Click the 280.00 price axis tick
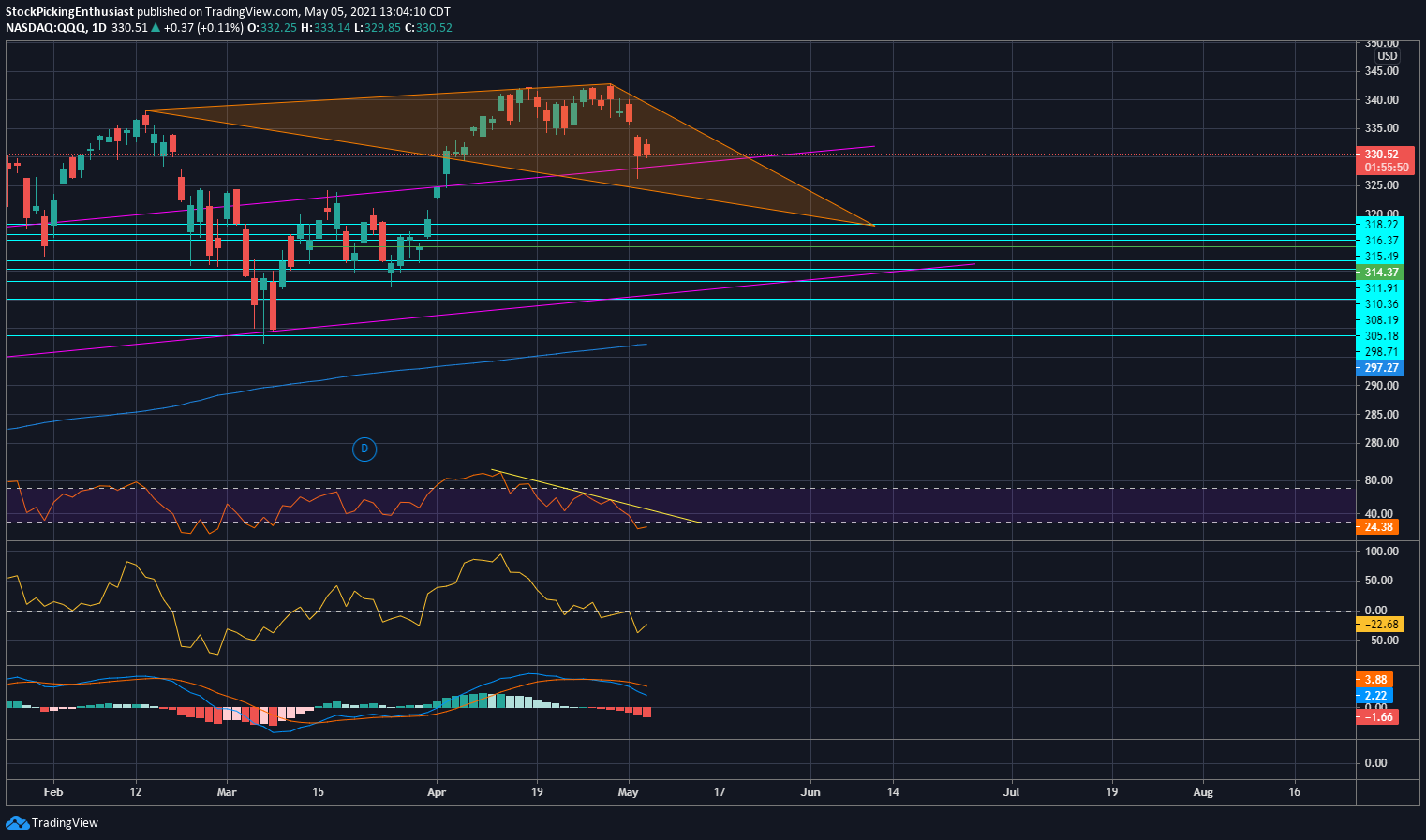Viewport: 1426px width, 840px height. pos(1382,443)
